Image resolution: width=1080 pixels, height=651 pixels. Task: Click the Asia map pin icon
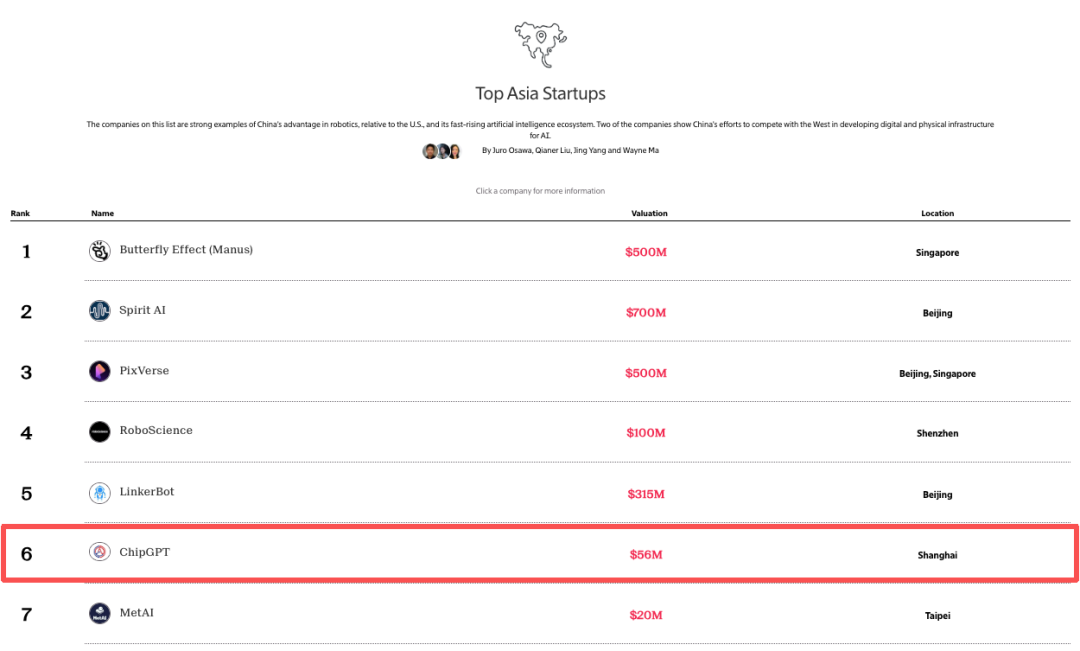tap(540, 42)
